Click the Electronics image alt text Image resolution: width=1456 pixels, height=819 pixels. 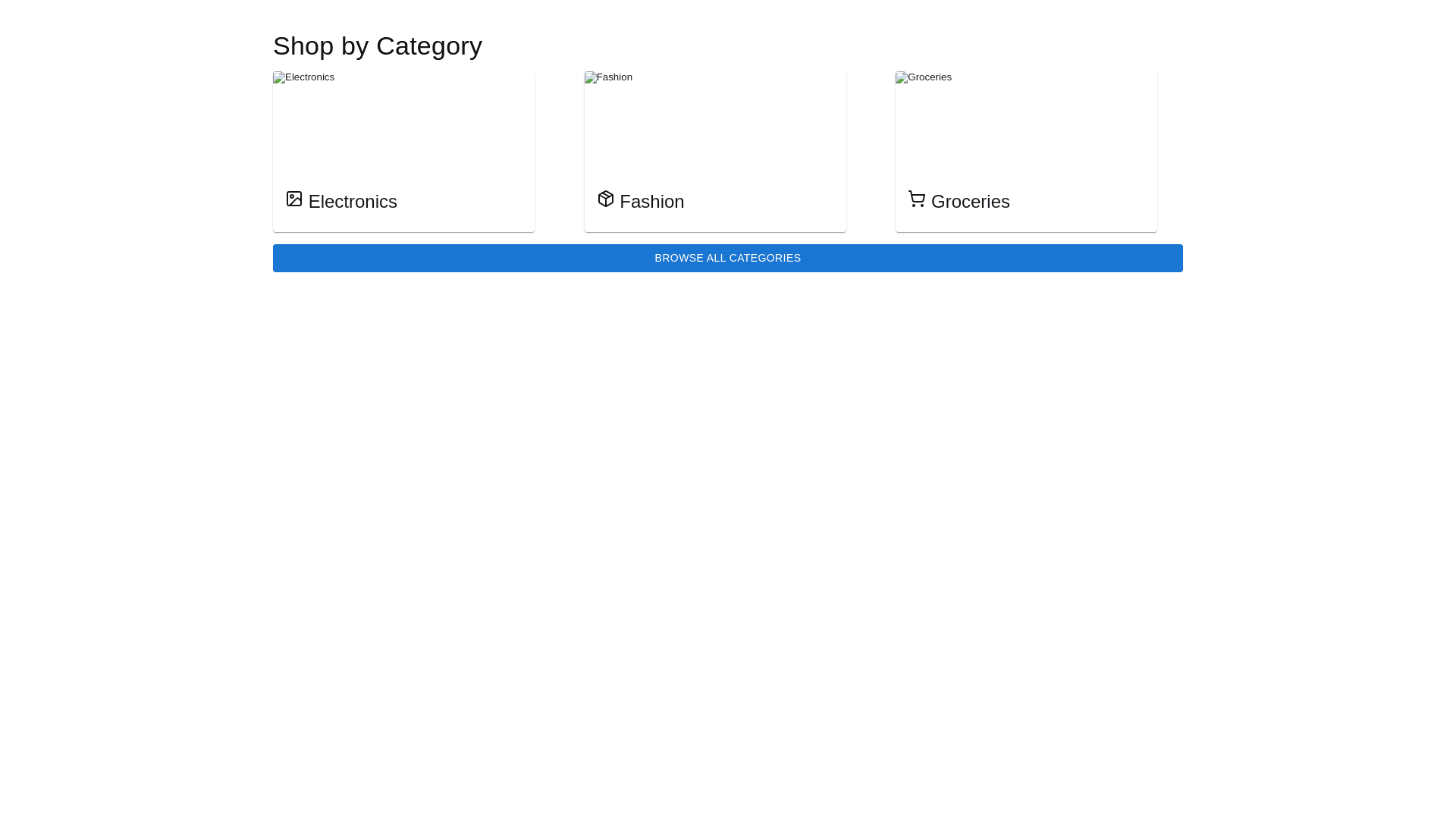(x=309, y=77)
